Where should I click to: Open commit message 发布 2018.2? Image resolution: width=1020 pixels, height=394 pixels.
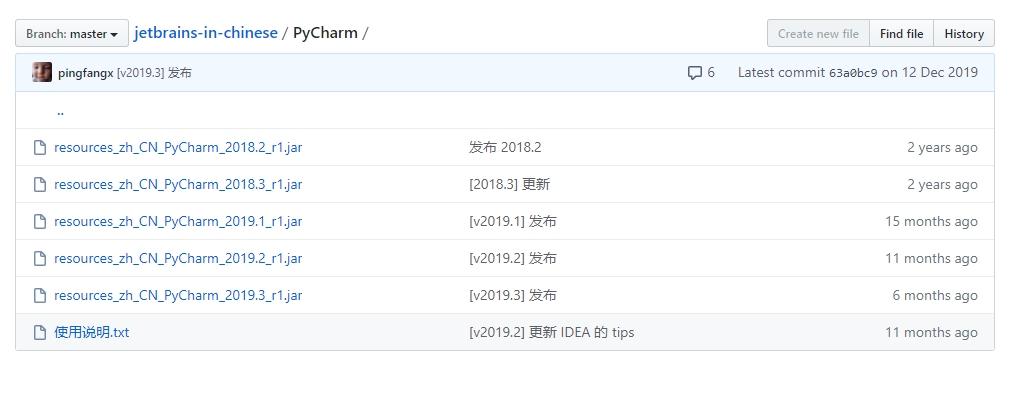coord(505,148)
